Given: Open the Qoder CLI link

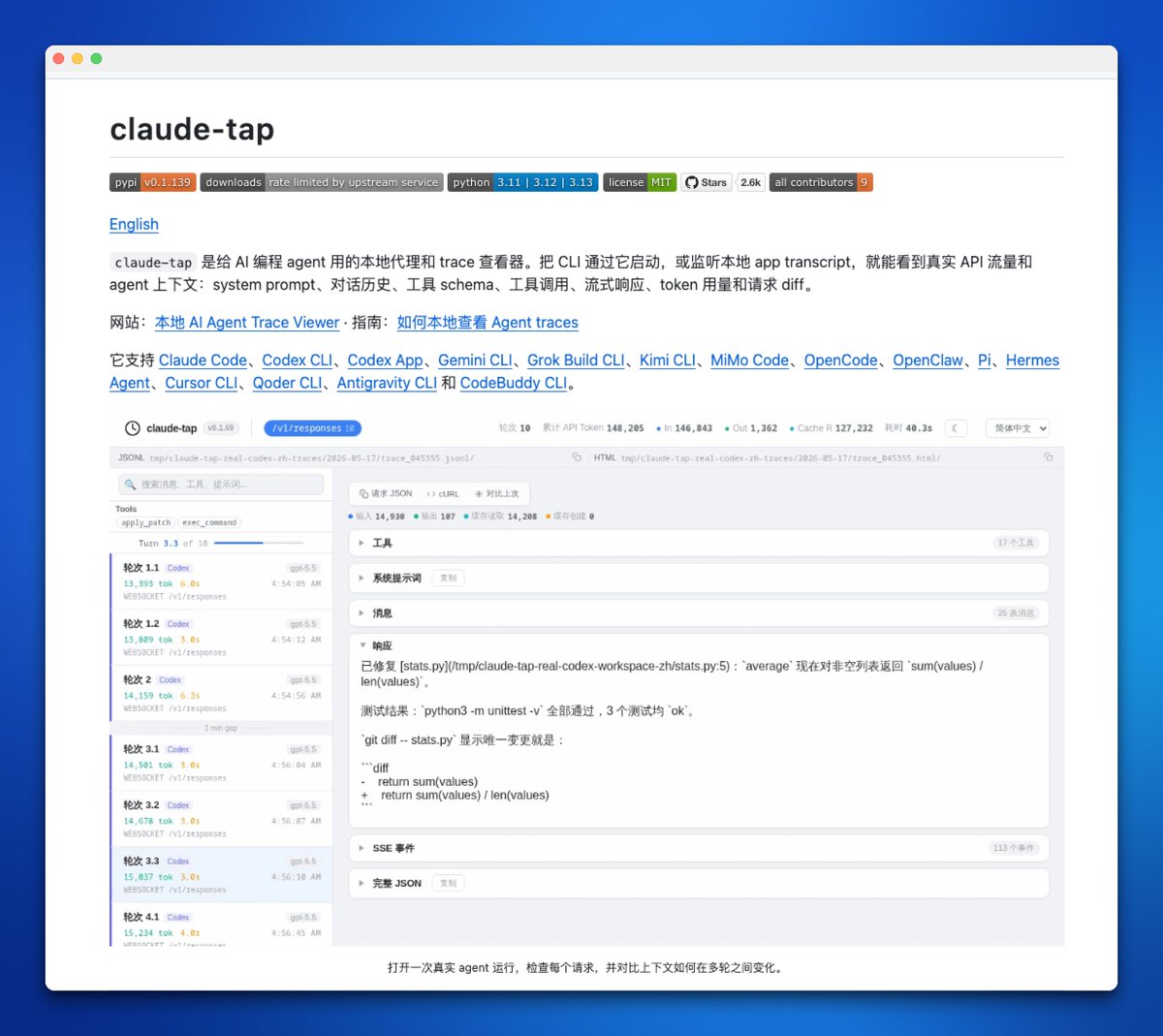Looking at the screenshot, I should [x=287, y=383].
